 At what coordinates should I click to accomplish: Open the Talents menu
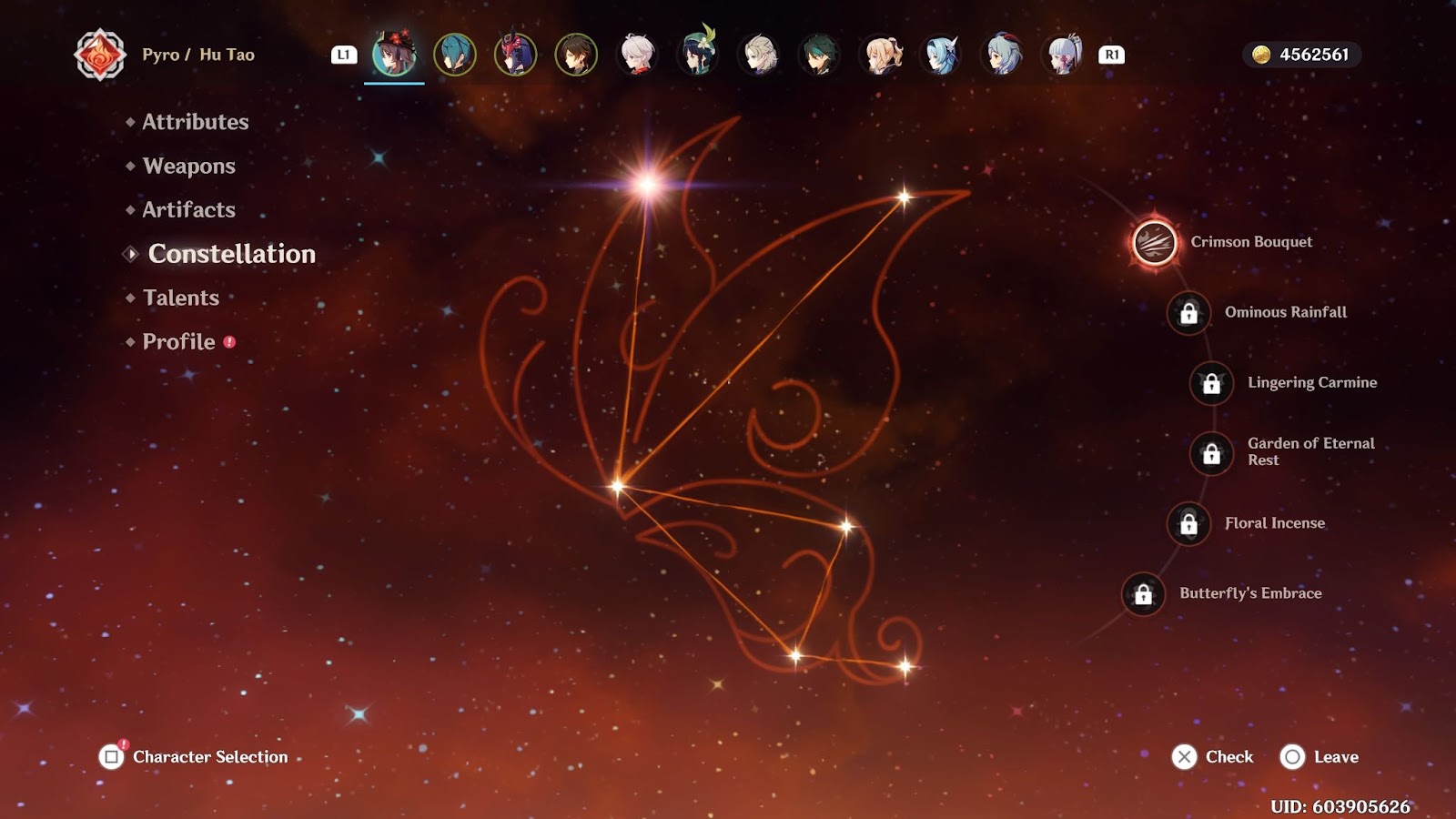tap(181, 298)
